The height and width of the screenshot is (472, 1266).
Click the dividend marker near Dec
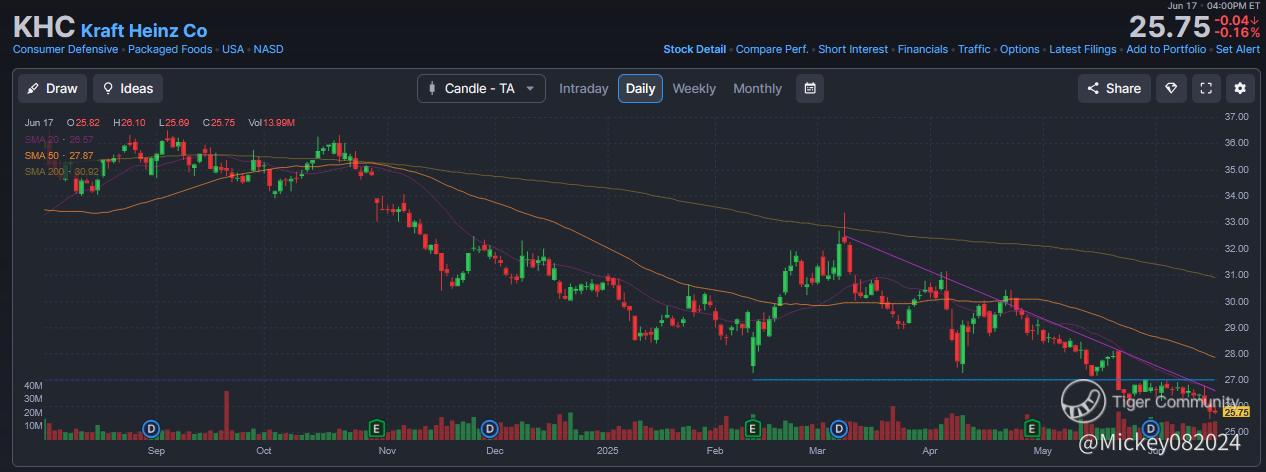coord(490,429)
